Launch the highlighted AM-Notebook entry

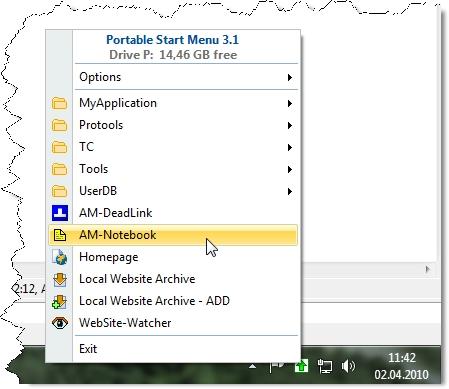(x=173, y=235)
